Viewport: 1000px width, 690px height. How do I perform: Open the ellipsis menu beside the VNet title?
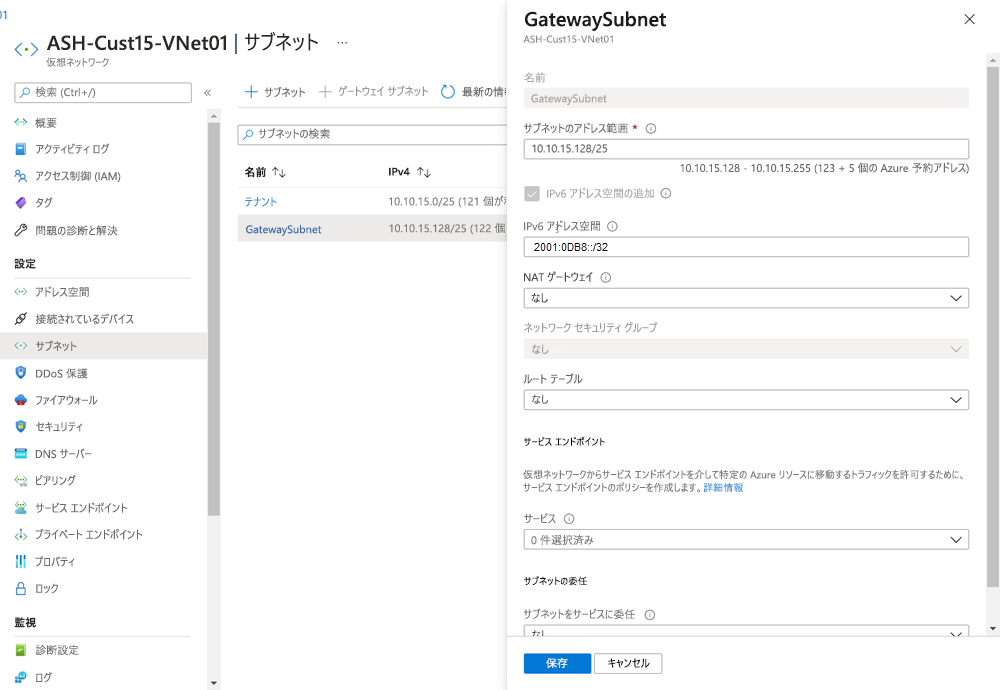(x=342, y=40)
